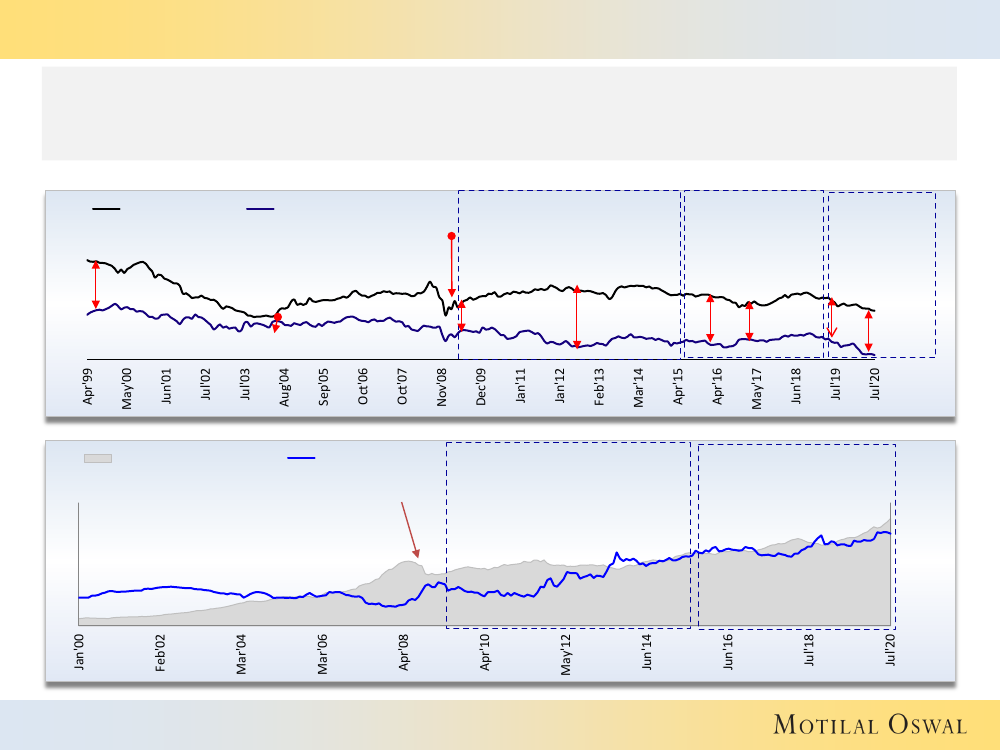
Task: Click the gray area legend swatch in bottom chart
Action: point(97,458)
